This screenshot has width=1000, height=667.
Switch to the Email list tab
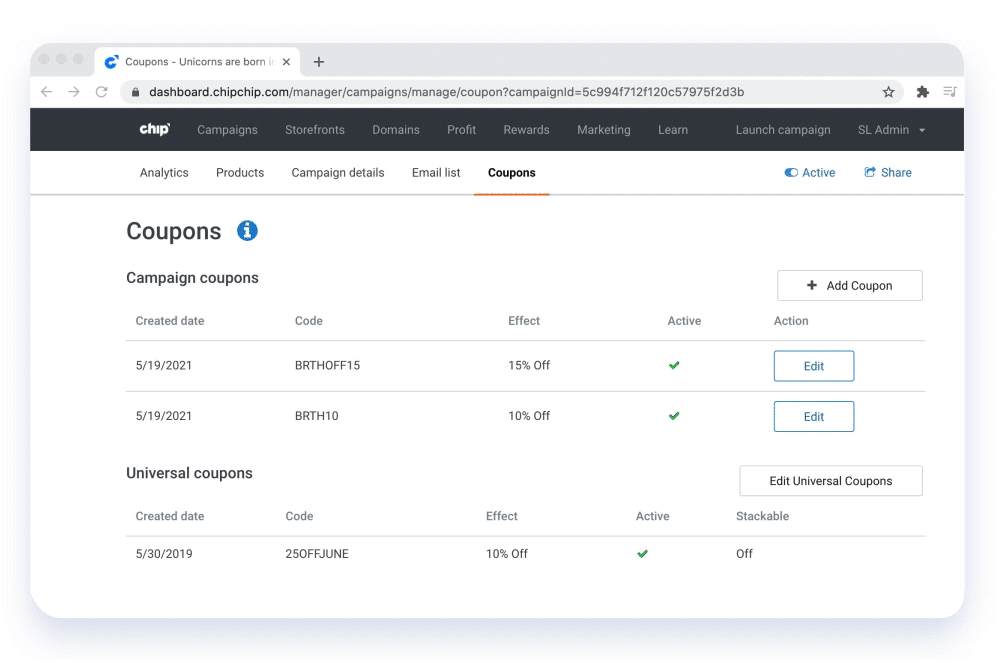(436, 173)
